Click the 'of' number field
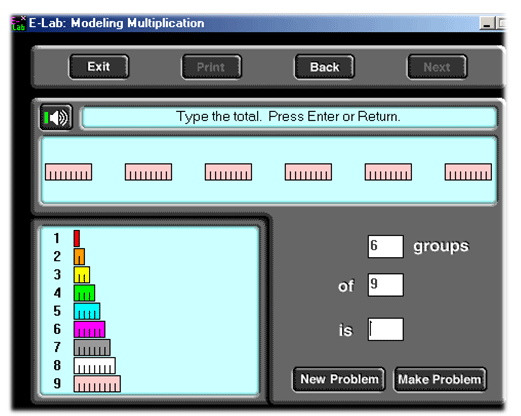 pos(386,285)
